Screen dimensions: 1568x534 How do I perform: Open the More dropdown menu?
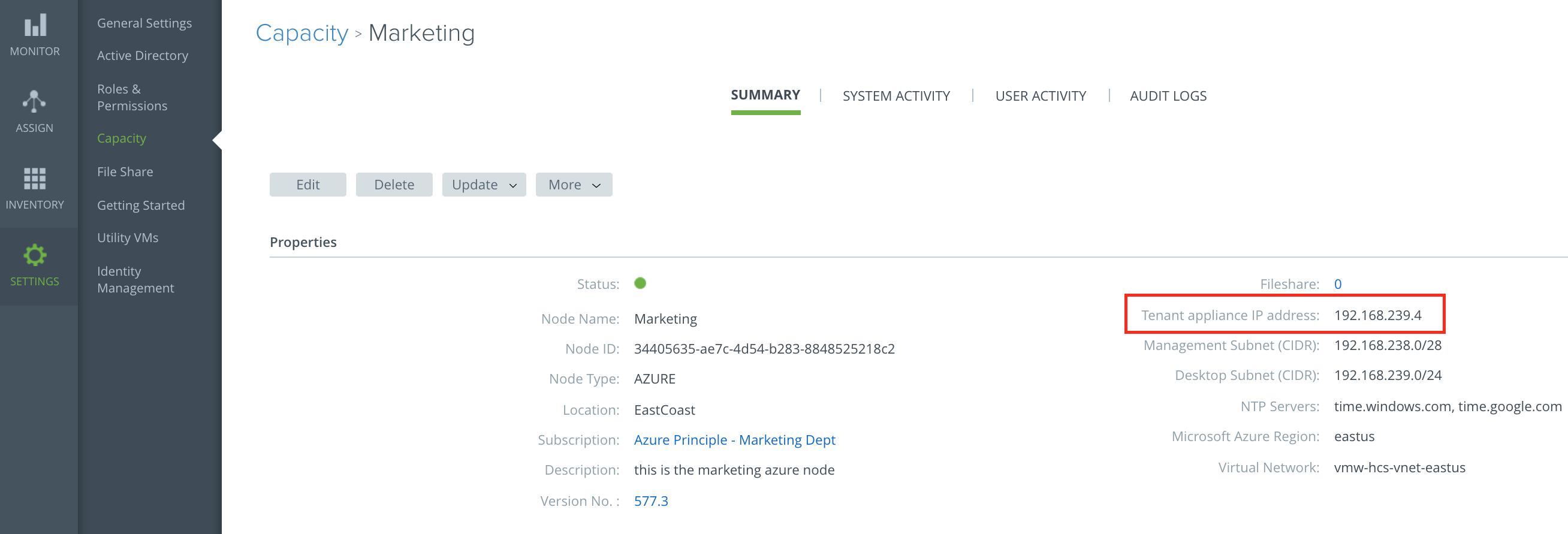click(574, 185)
